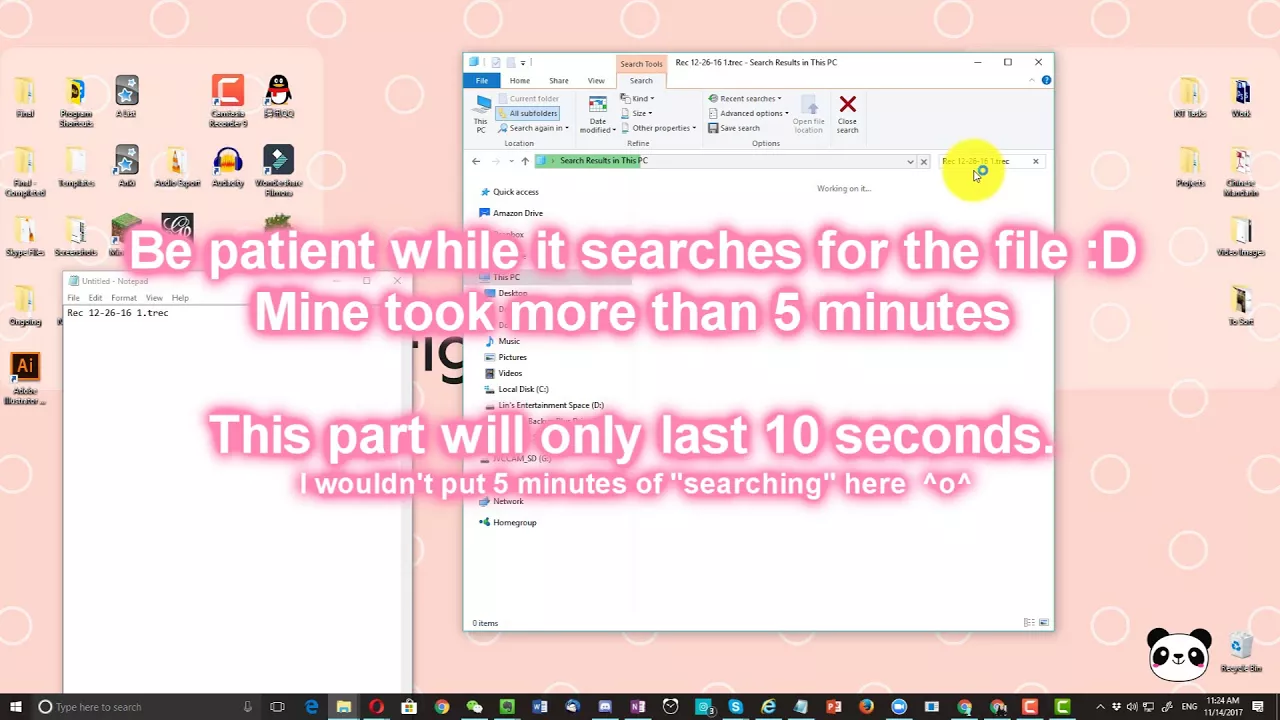Open Adobe Illustrator desktop shortcut

tap(25, 379)
